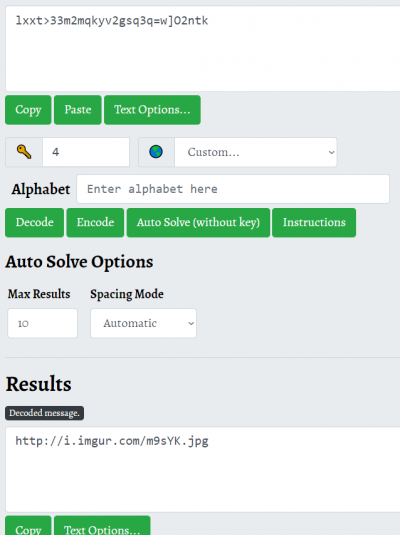Copy the decoded result with bottom Copy button
The height and width of the screenshot is (535, 400).
point(28,526)
